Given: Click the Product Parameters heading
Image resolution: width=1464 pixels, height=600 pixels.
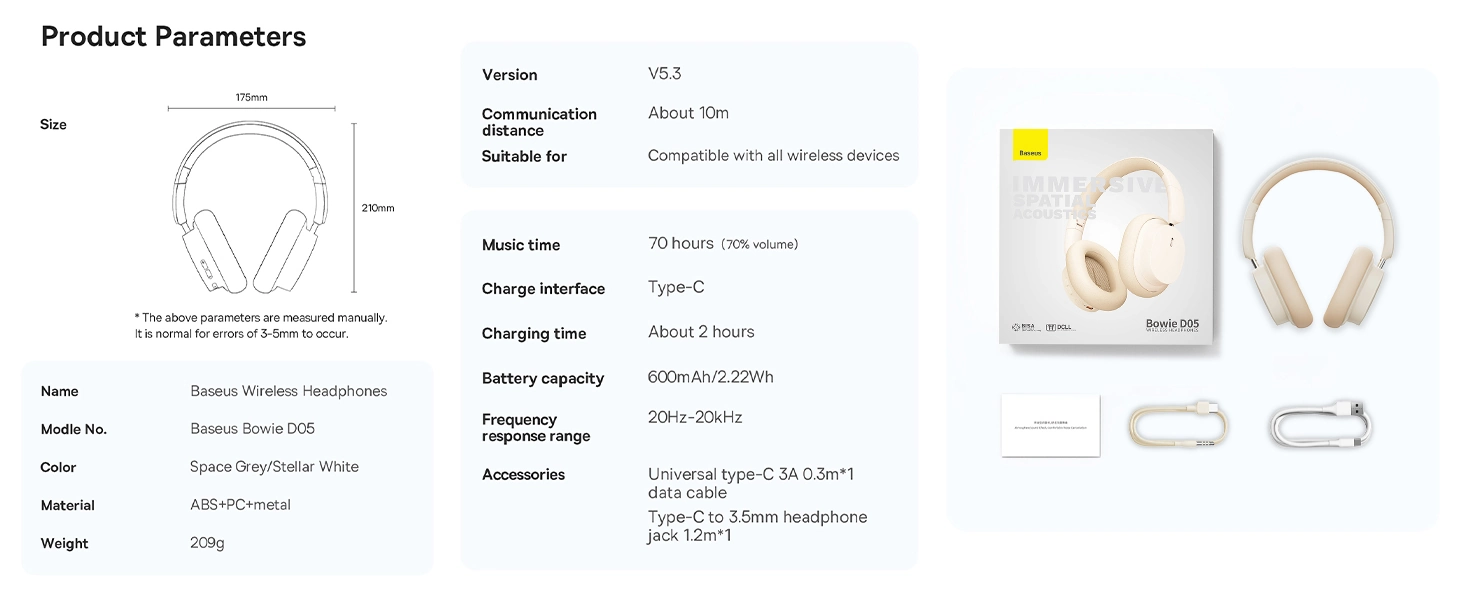Looking at the screenshot, I should (173, 37).
